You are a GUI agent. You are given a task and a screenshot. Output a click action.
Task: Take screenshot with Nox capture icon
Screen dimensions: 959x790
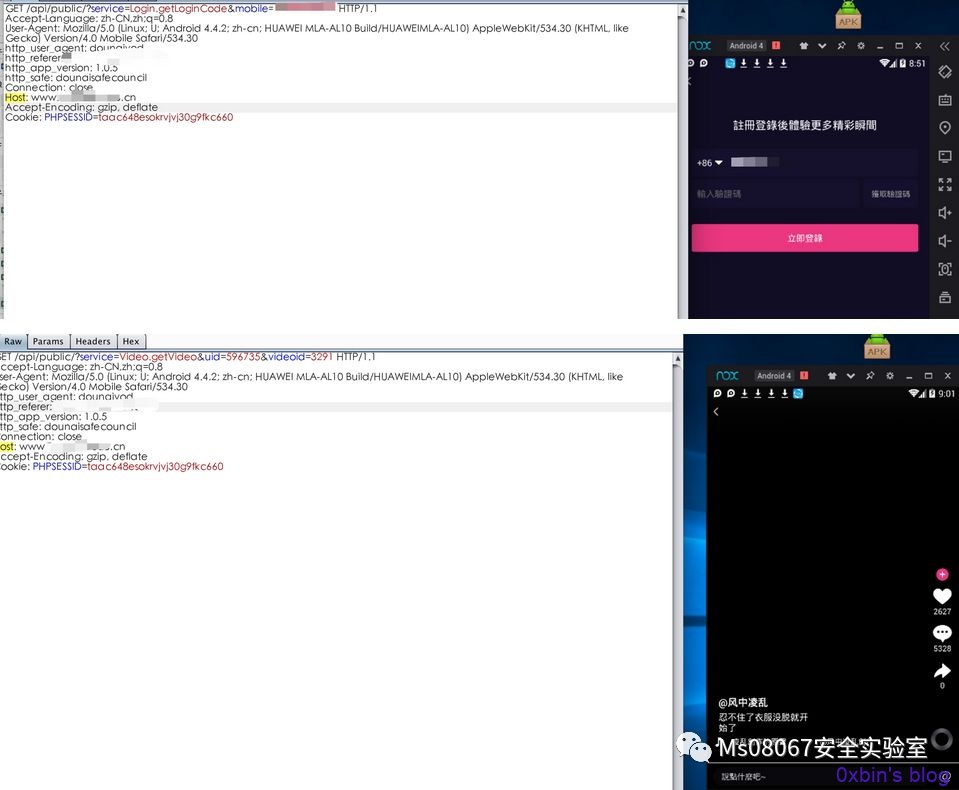pos(945,269)
